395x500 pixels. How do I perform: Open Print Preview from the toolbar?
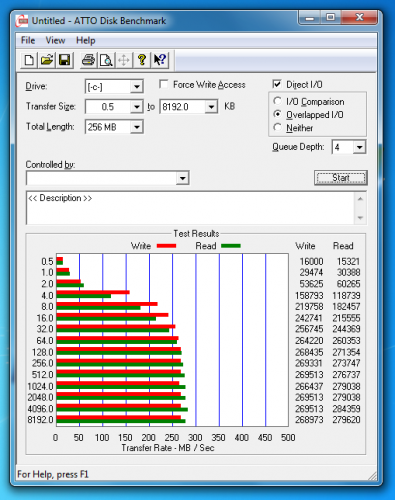pyautogui.click(x=106, y=60)
